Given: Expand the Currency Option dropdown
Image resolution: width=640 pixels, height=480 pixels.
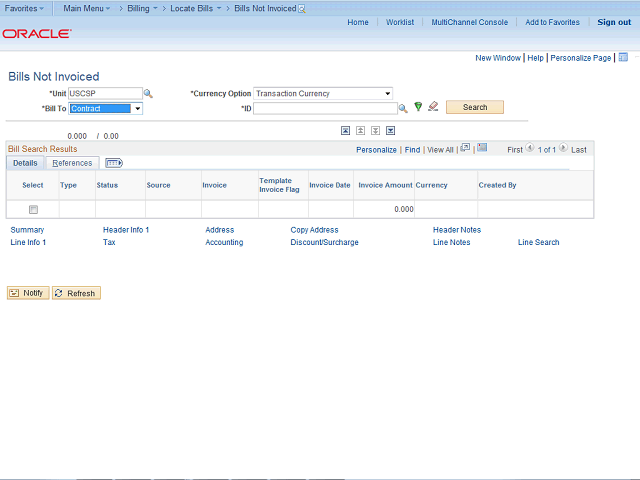Looking at the screenshot, I should coord(387,94).
